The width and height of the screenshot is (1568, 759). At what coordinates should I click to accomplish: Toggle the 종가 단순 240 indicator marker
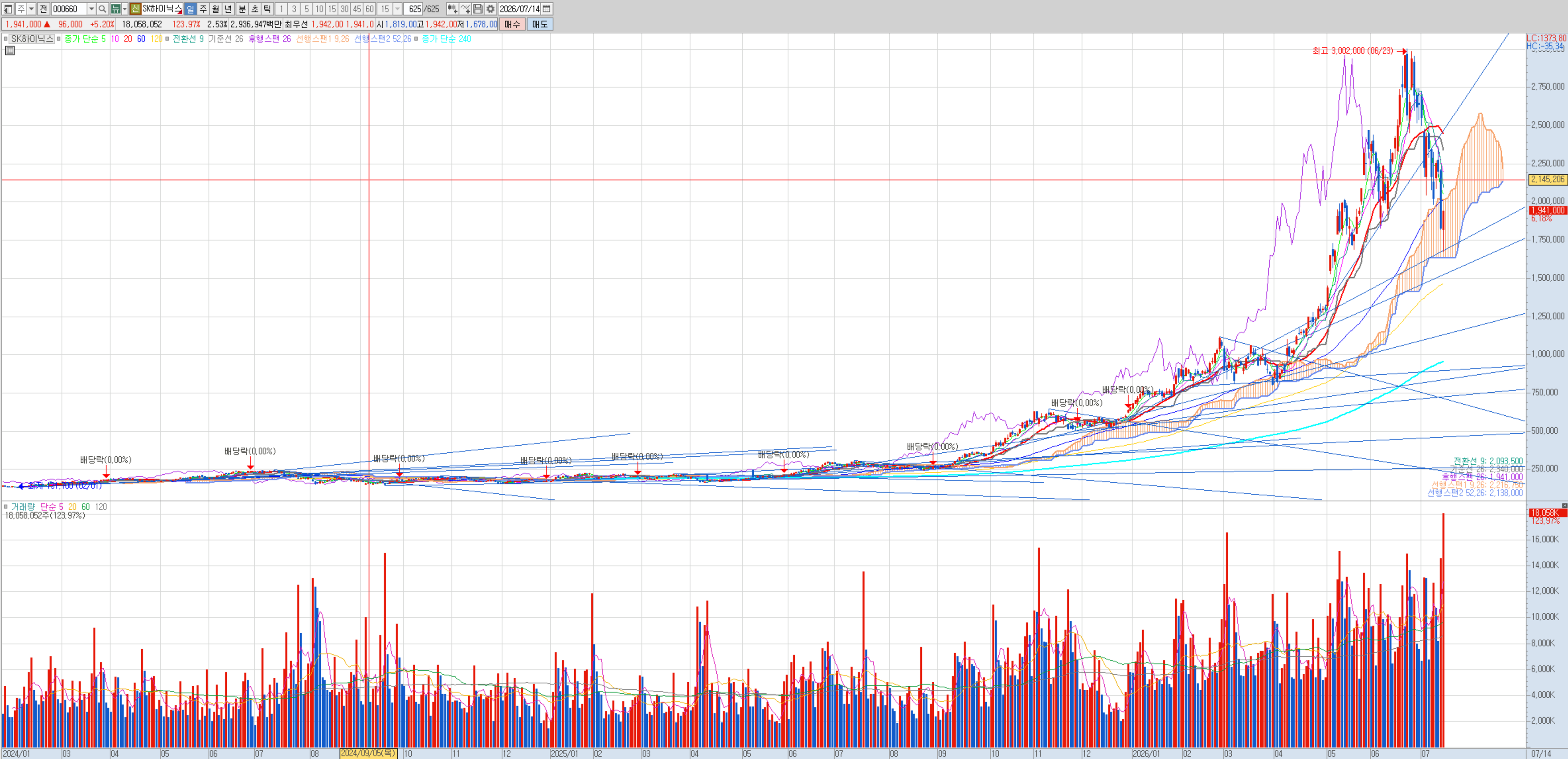416,39
